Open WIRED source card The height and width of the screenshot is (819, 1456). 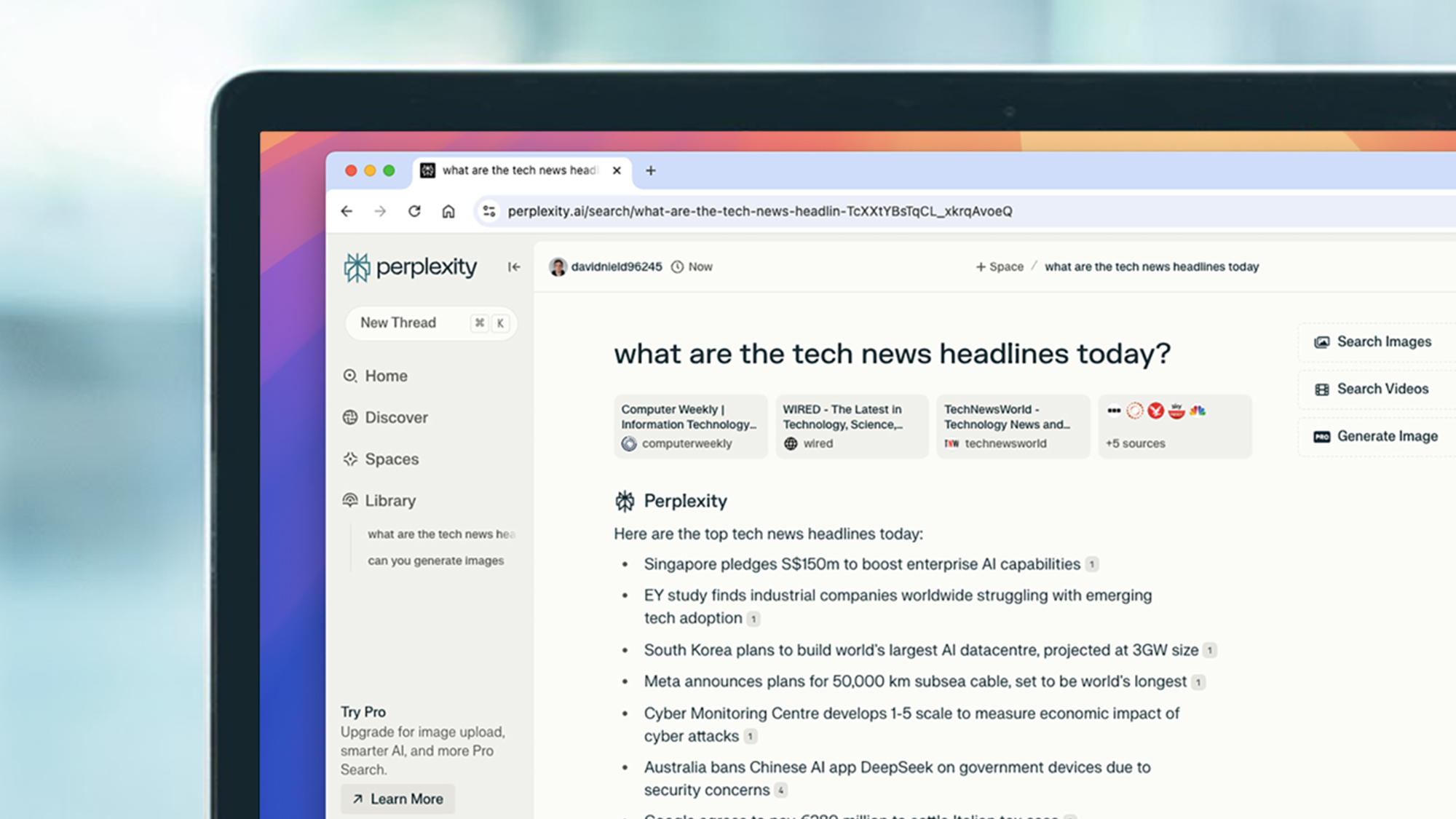(852, 427)
